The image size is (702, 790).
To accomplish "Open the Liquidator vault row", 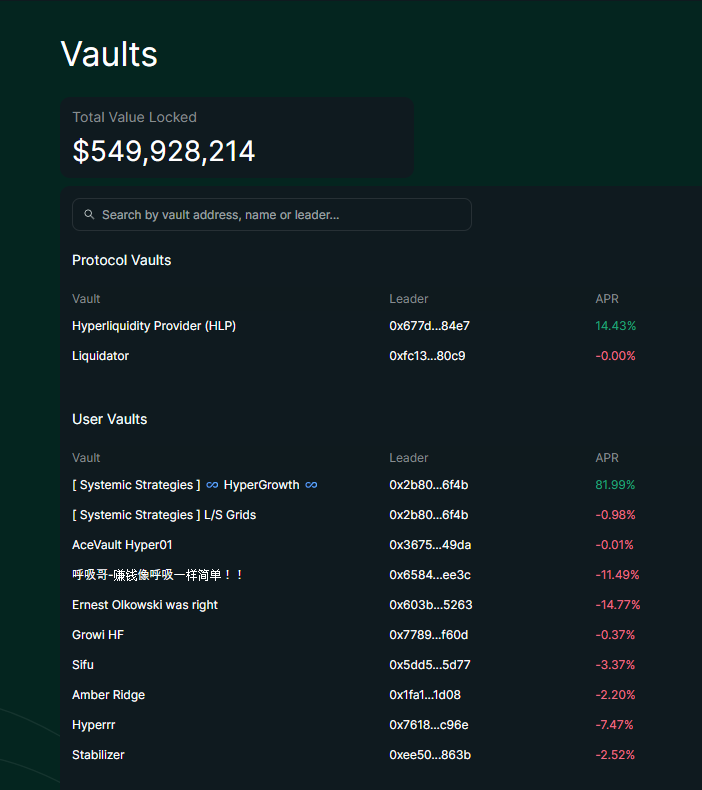I will [x=100, y=356].
